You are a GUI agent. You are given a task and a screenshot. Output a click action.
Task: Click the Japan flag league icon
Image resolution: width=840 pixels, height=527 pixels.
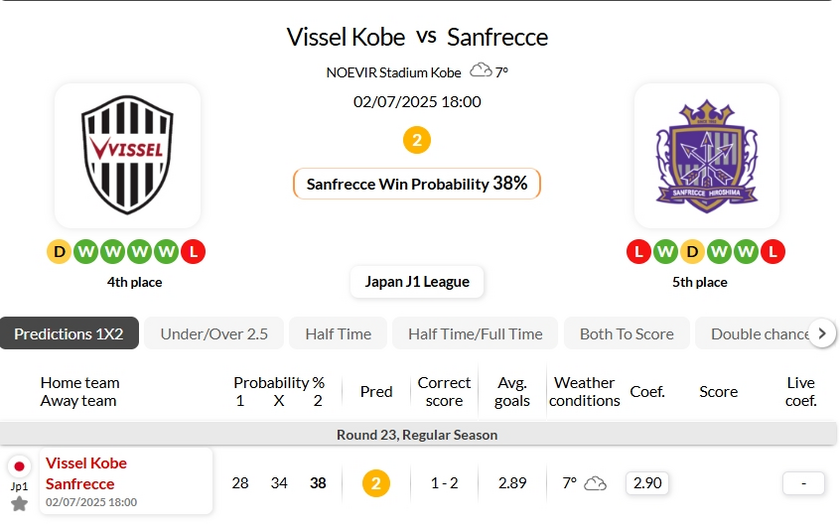click(19, 466)
